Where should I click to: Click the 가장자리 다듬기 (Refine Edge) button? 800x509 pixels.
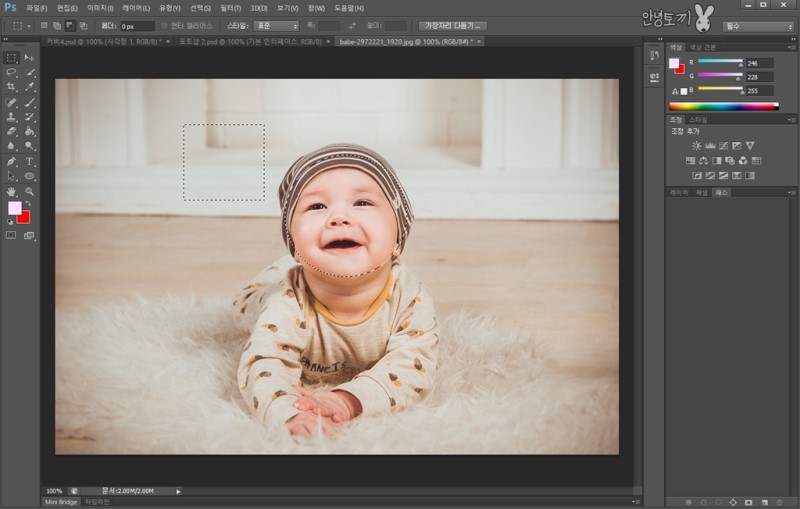tap(452, 25)
